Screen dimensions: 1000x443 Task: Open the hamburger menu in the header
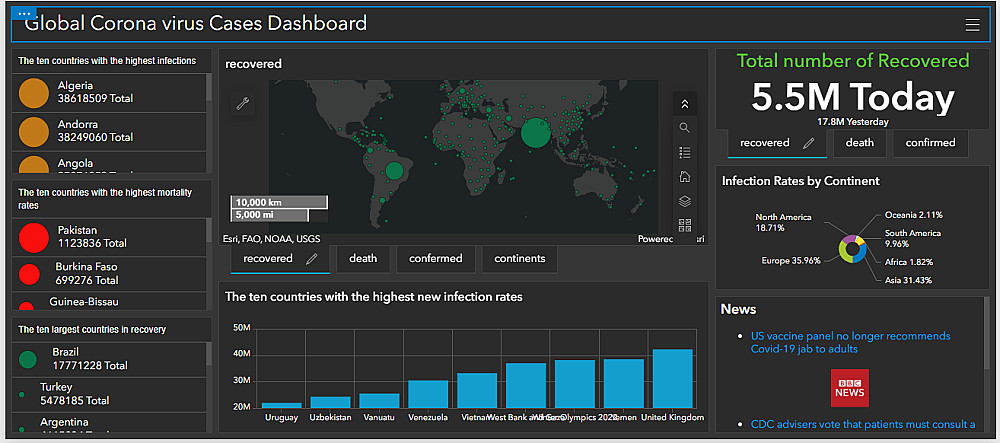972,25
